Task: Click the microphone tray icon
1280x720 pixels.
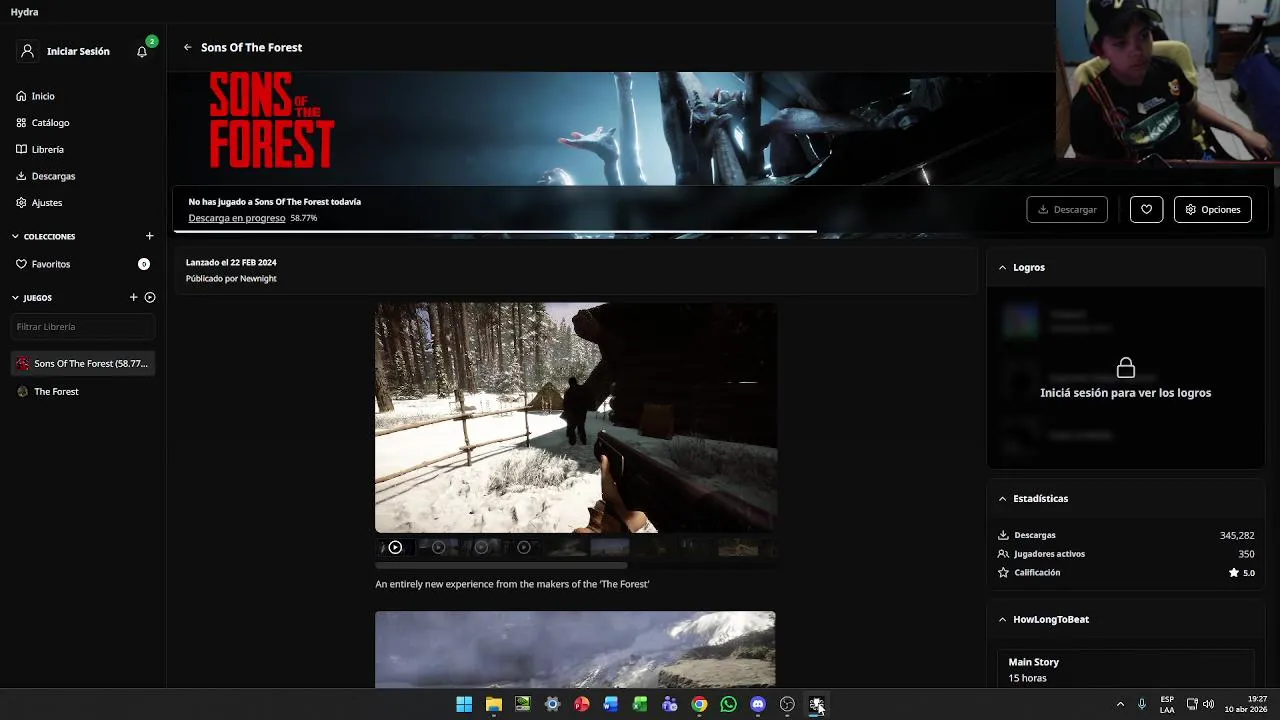Action: coord(1142,704)
